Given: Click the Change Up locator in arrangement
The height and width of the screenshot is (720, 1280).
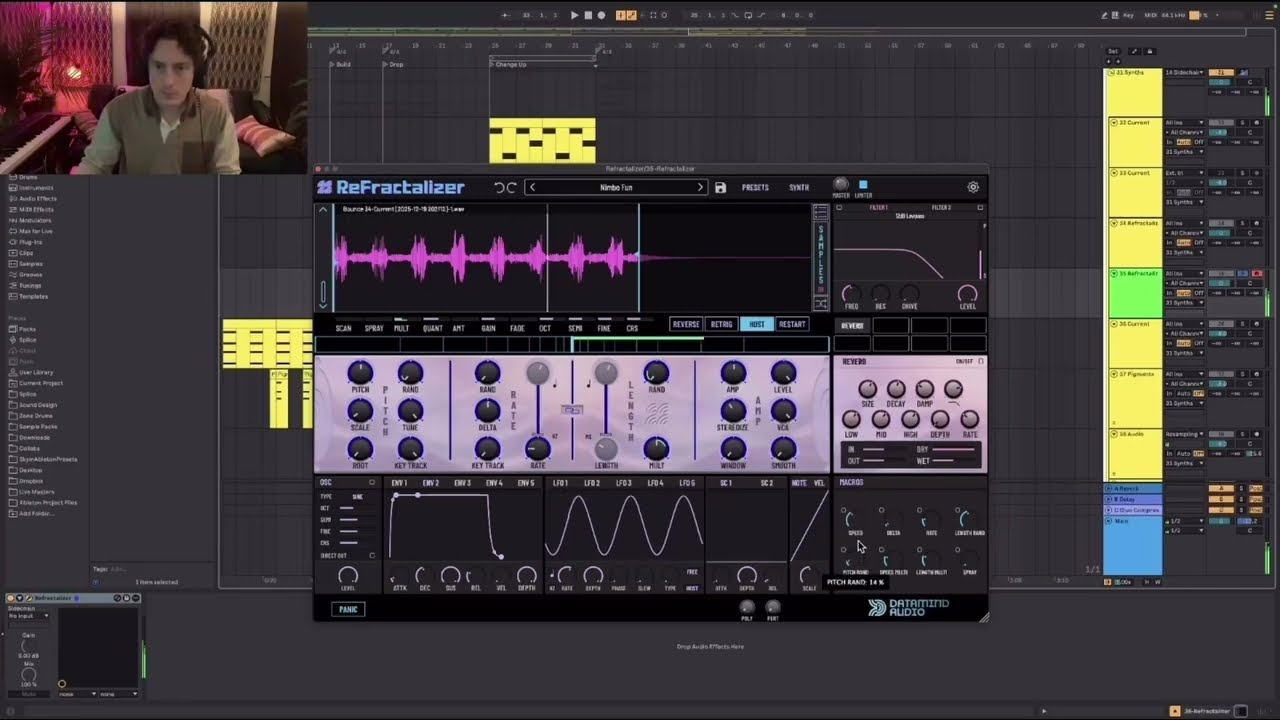Looking at the screenshot, I should click(510, 64).
